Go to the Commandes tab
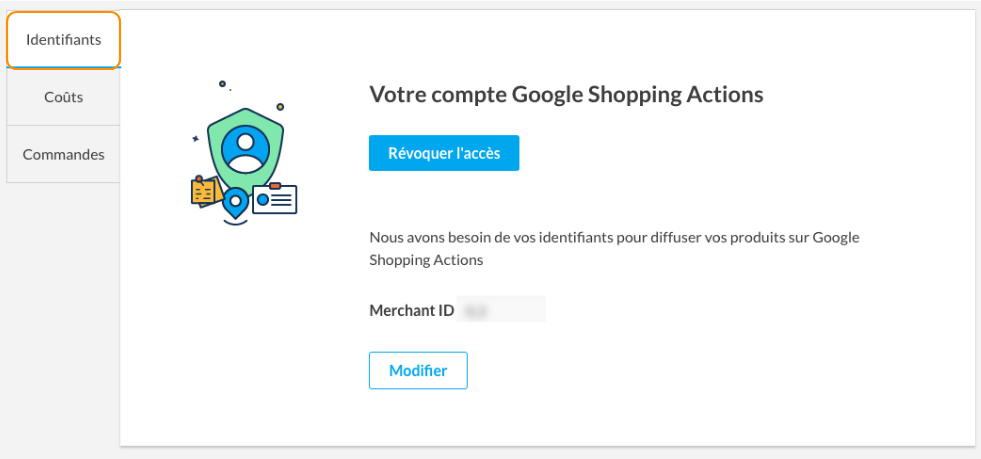981x459 pixels. pyautogui.click(x=64, y=154)
